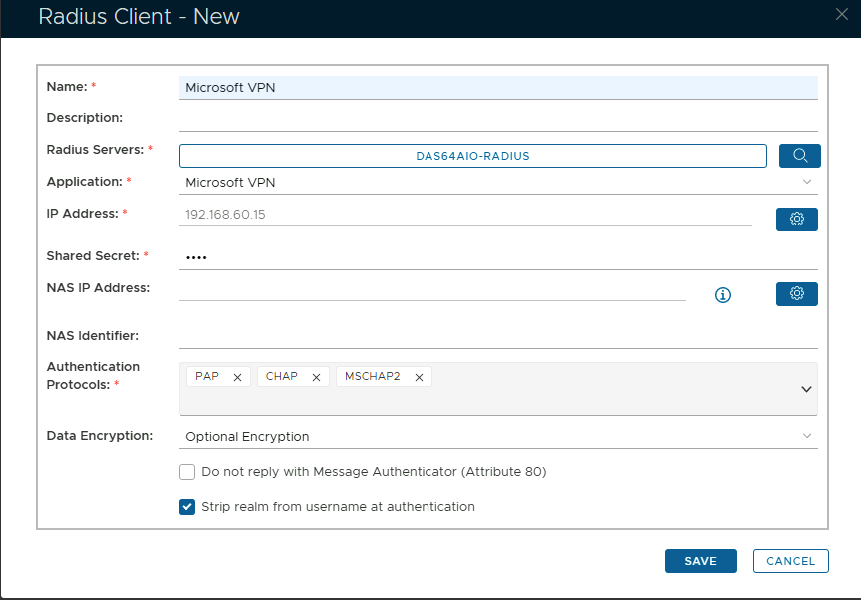Remove the MSCHAP2 protocol tag
This screenshot has width=861, height=600.
click(x=419, y=377)
